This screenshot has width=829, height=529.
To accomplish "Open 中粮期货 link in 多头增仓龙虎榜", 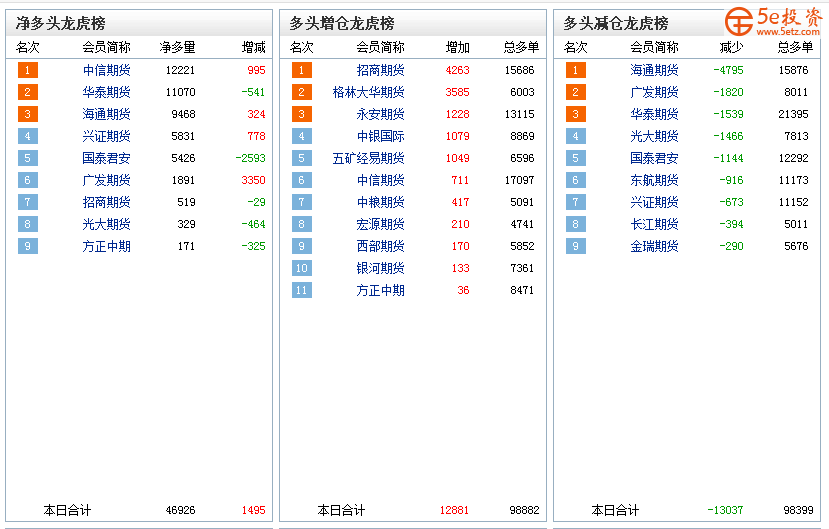I will [x=381, y=202].
